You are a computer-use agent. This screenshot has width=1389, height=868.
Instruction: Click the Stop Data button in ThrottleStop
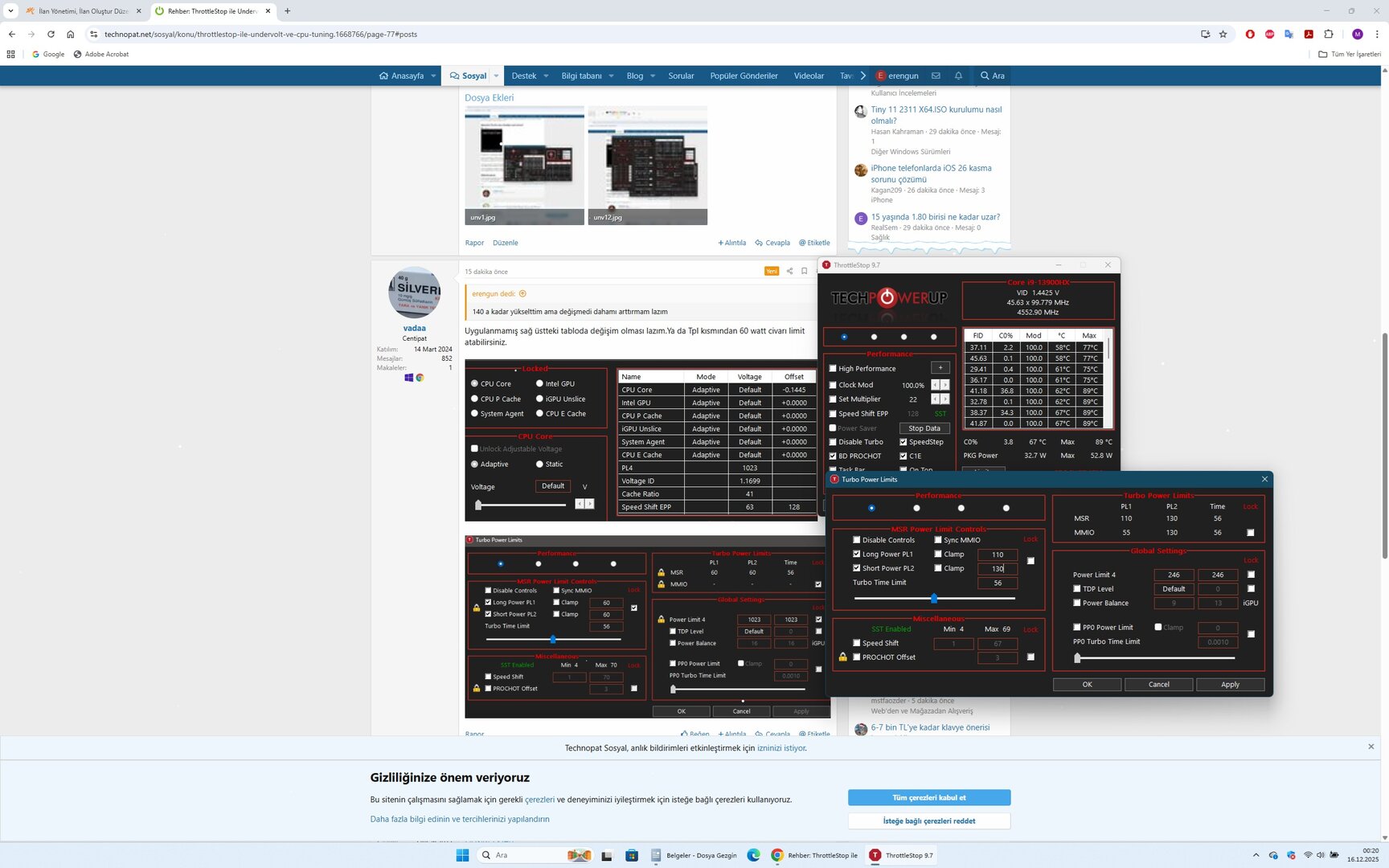(924, 428)
